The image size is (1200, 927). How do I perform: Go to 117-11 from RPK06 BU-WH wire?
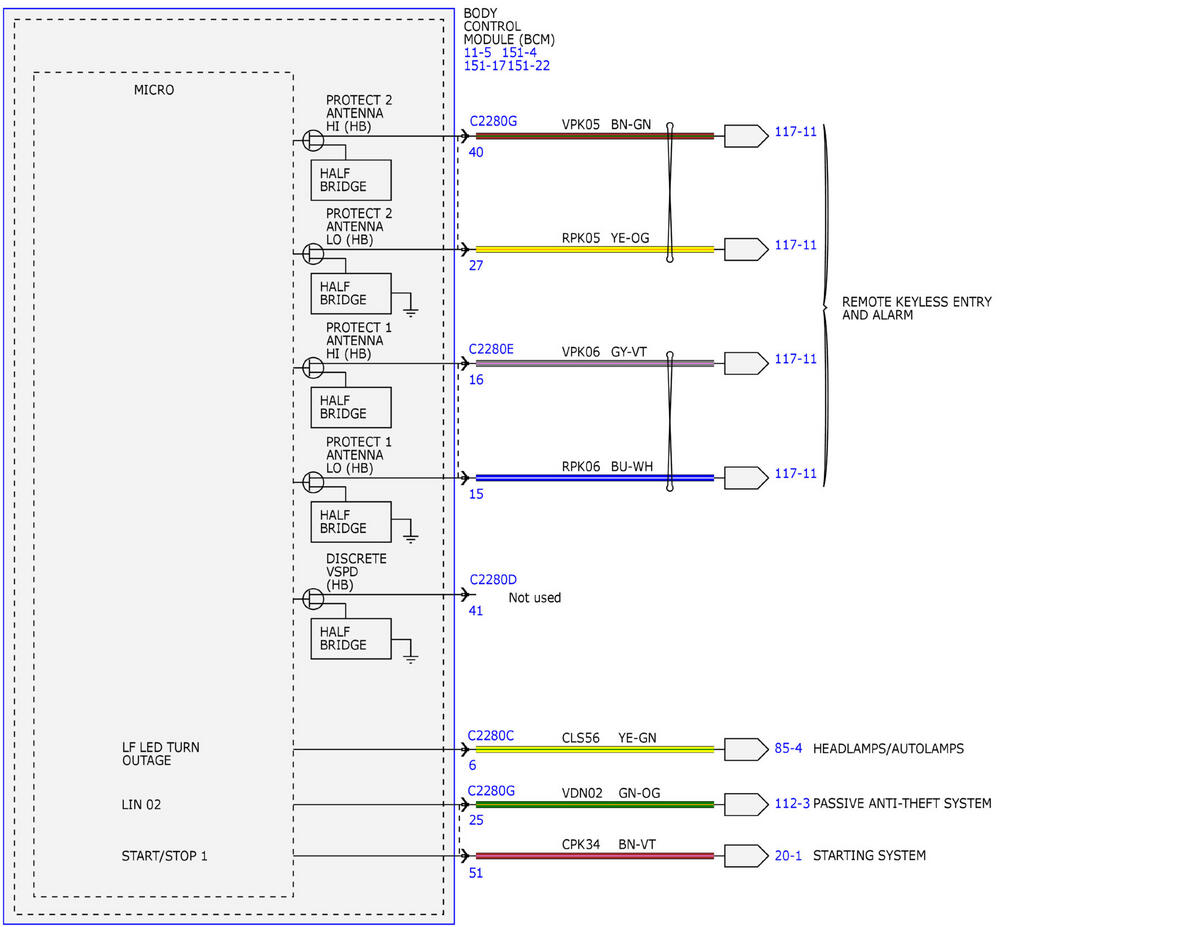coord(796,473)
